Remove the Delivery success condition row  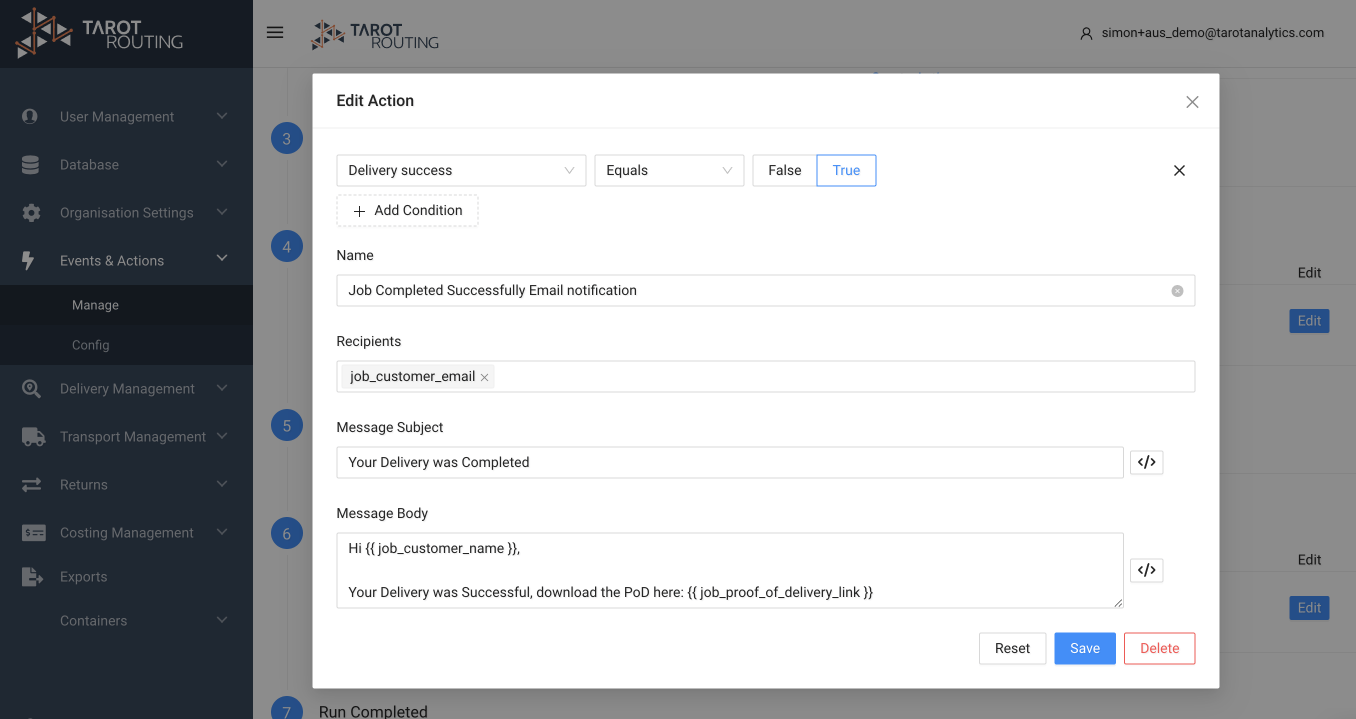pos(1179,171)
